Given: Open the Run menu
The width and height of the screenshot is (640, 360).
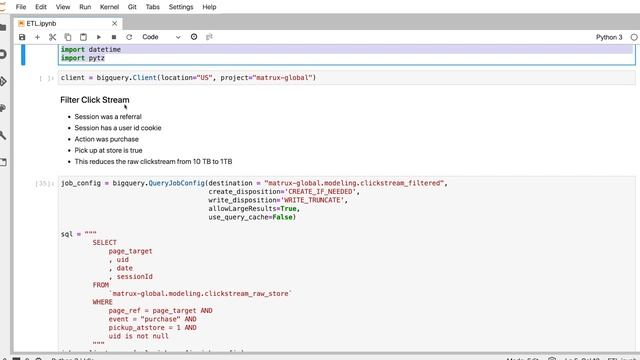Looking at the screenshot, I should (85, 7).
